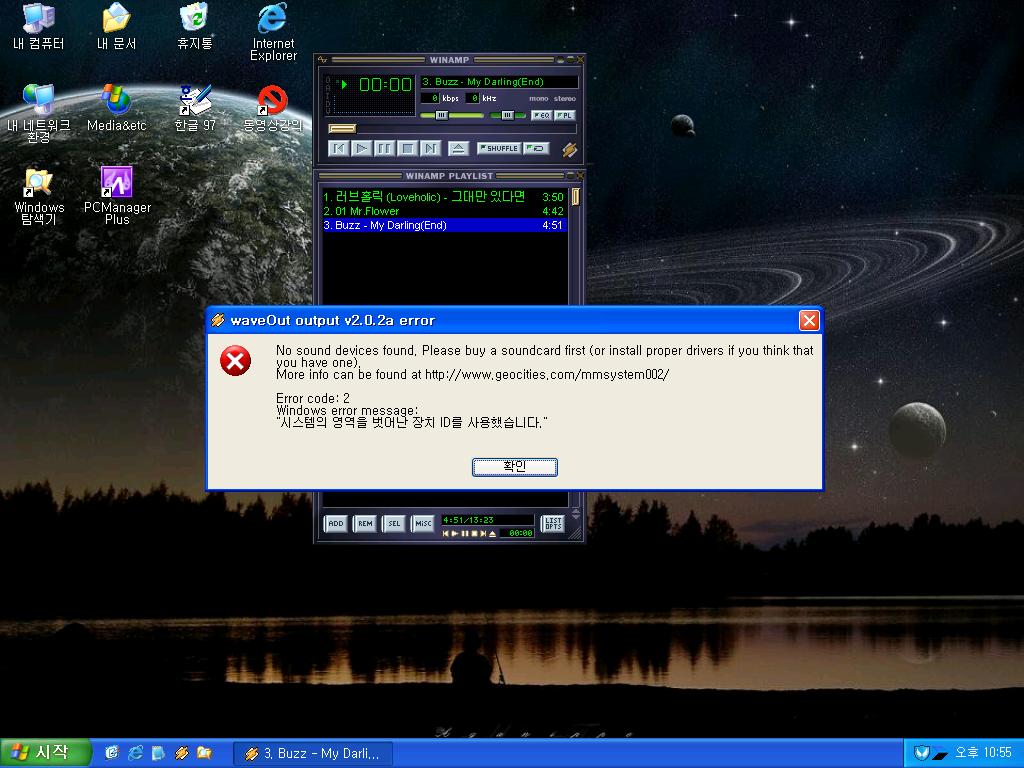Click the mini Previous button in playlist footer
Screen dimensions: 1024x768
[446, 534]
